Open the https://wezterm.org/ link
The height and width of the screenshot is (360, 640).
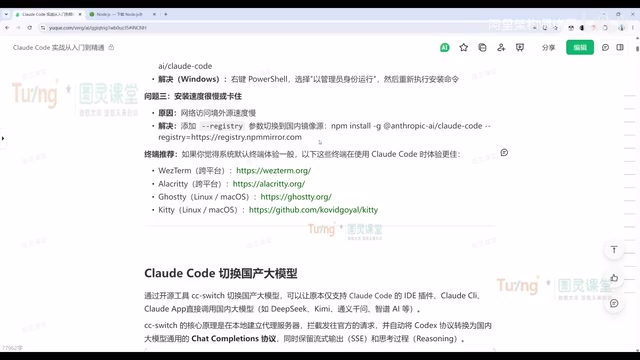[273, 171]
